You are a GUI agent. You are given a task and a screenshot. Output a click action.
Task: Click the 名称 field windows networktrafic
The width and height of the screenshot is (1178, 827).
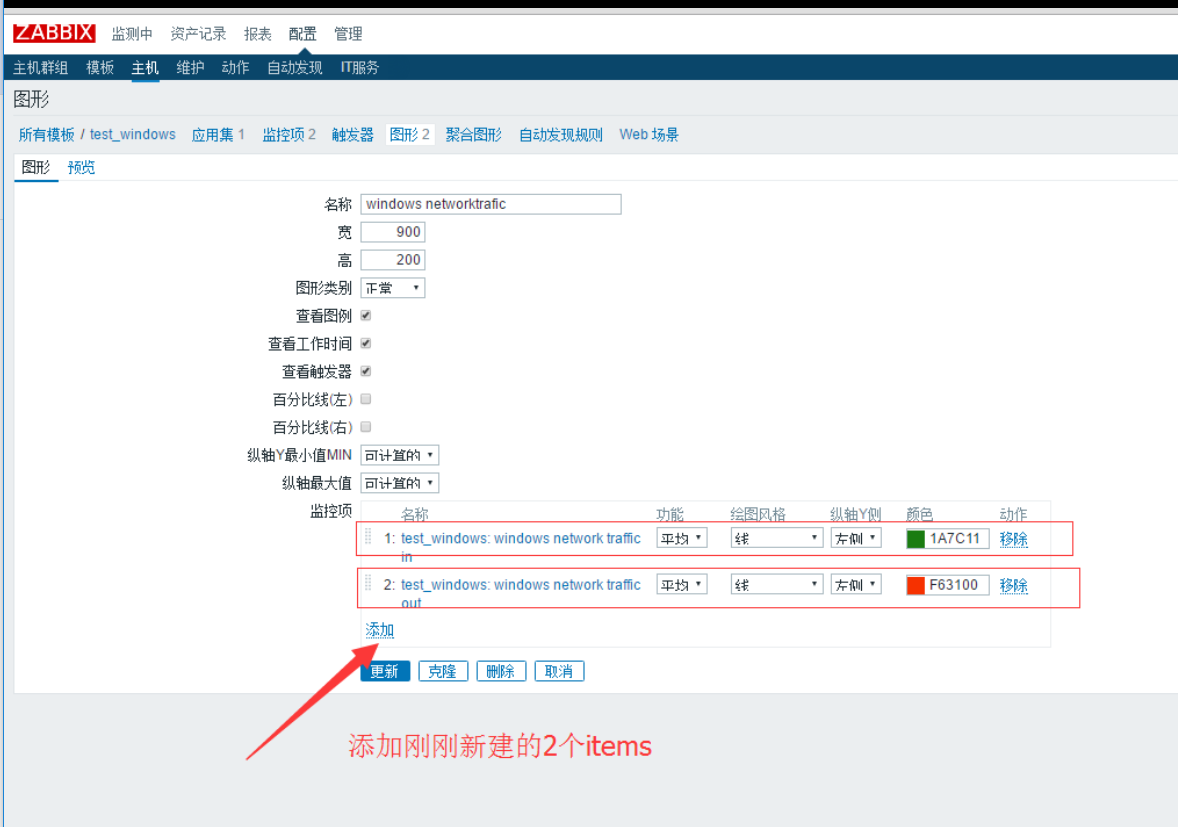coord(491,204)
